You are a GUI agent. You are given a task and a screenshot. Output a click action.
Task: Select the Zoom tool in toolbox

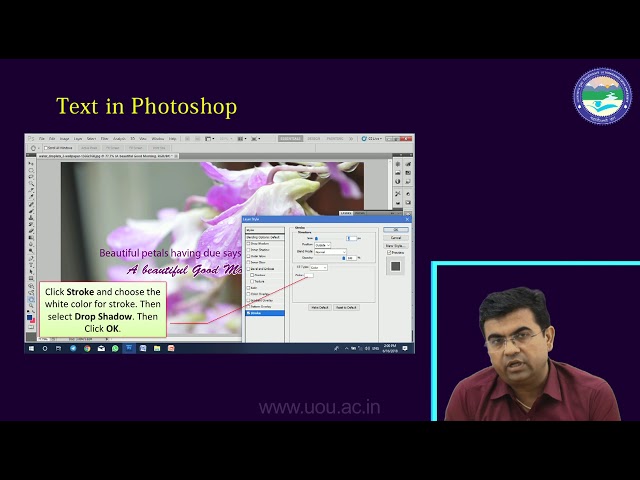tap(31, 306)
